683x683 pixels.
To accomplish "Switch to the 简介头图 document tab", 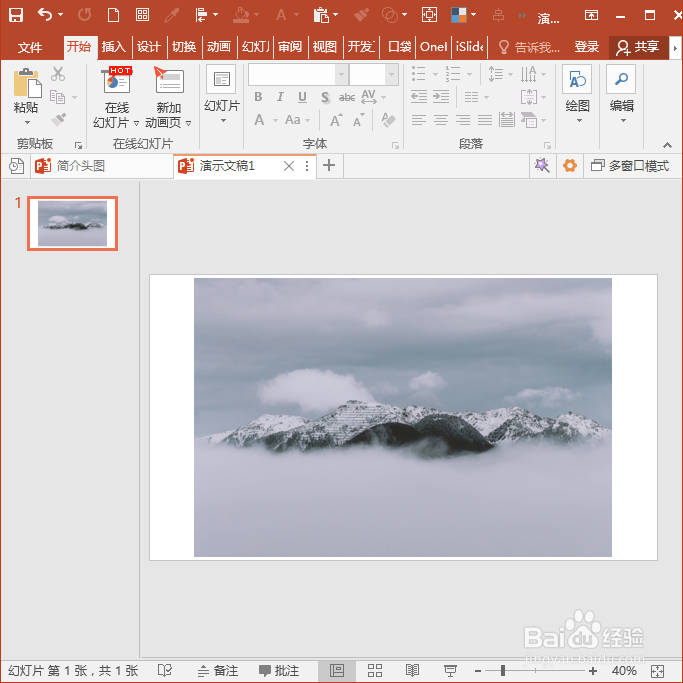I will (x=102, y=166).
